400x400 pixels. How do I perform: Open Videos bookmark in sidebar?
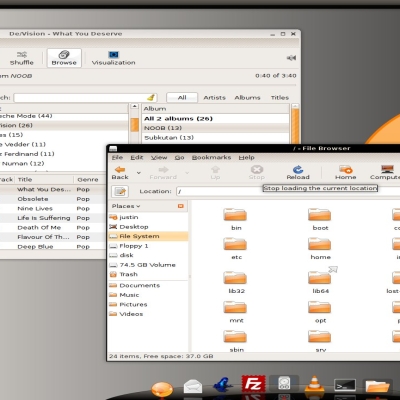pyautogui.click(x=148, y=314)
